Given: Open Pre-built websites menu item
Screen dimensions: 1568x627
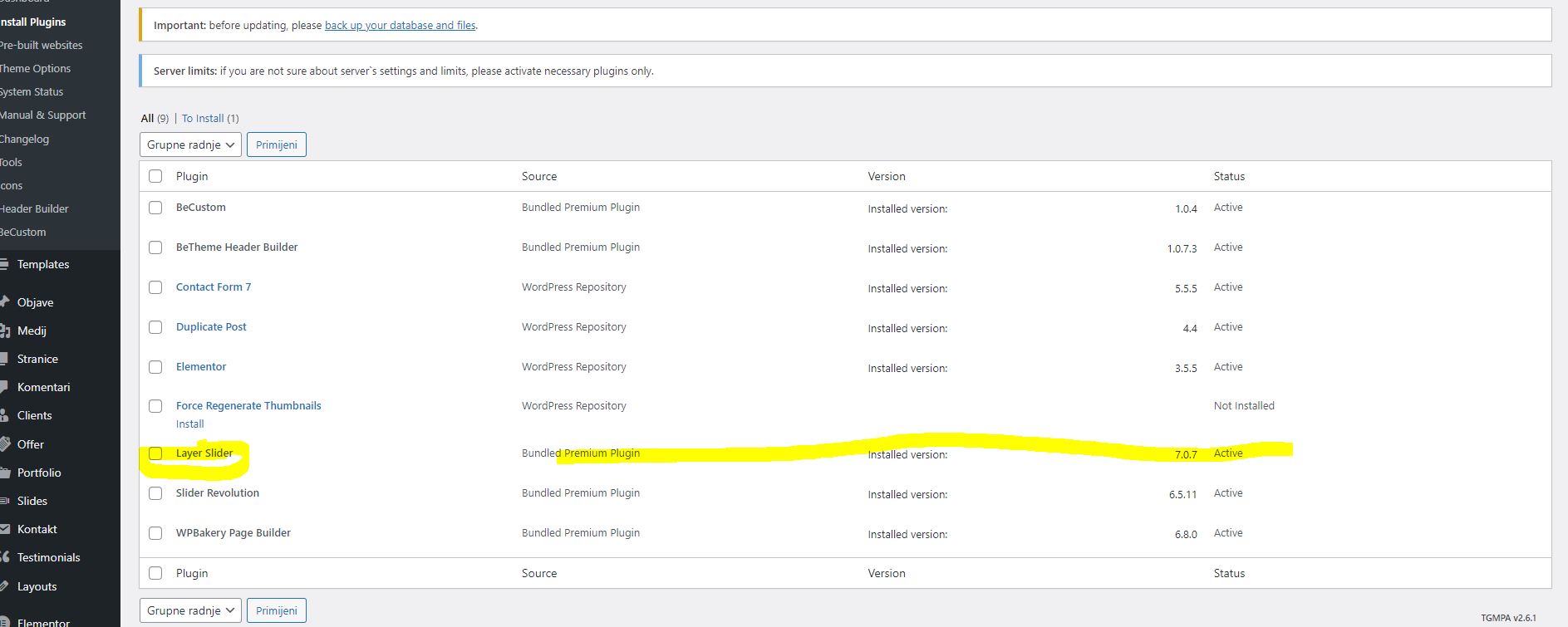Looking at the screenshot, I should coord(42,45).
